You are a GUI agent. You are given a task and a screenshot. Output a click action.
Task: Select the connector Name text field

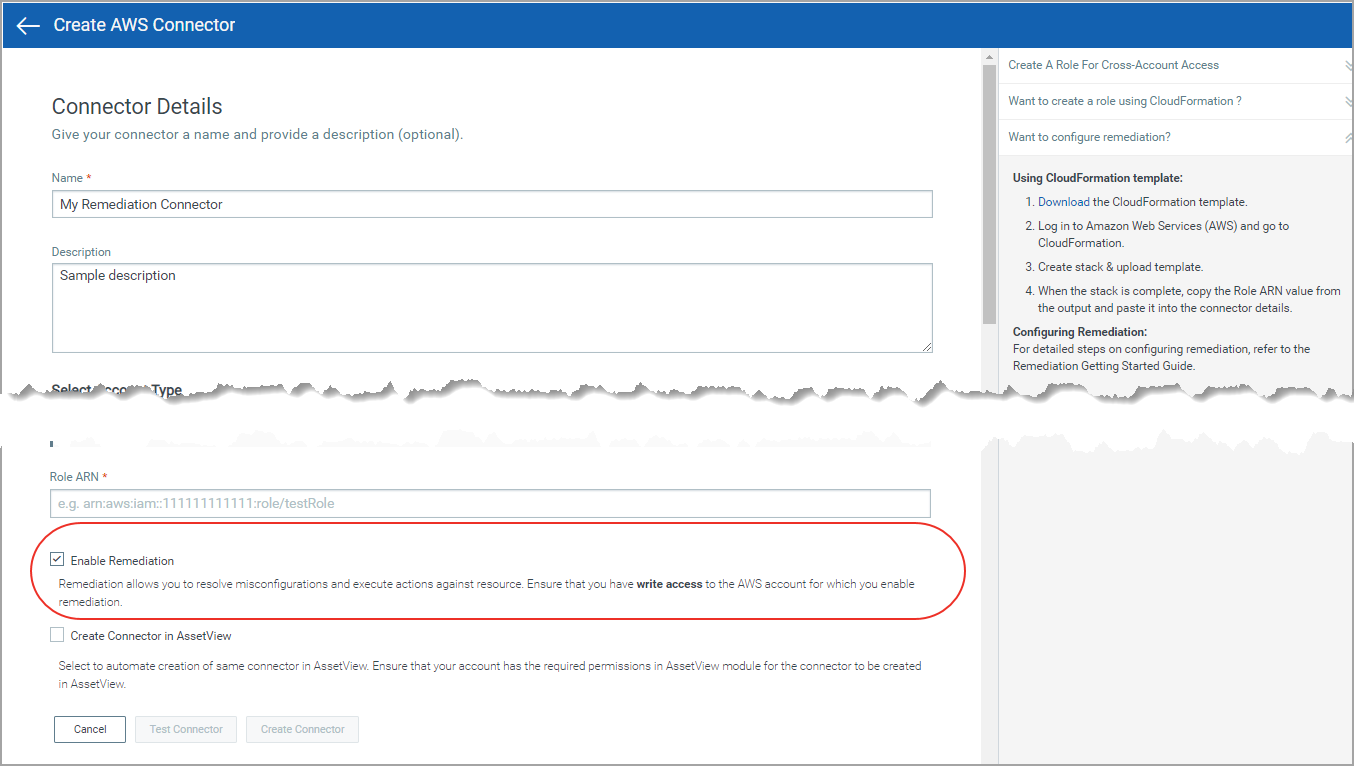(490, 204)
